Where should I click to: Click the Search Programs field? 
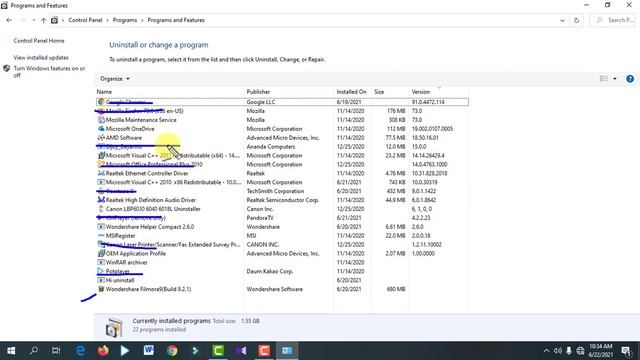[x=612, y=20]
